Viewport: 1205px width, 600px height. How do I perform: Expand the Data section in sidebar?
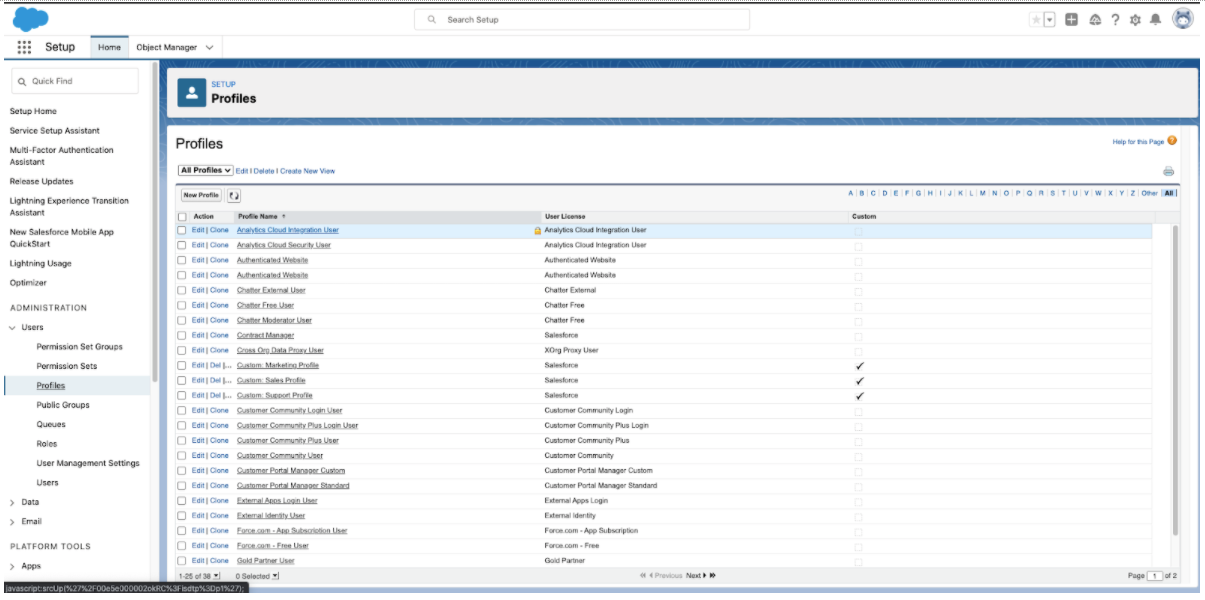point(13,502)
